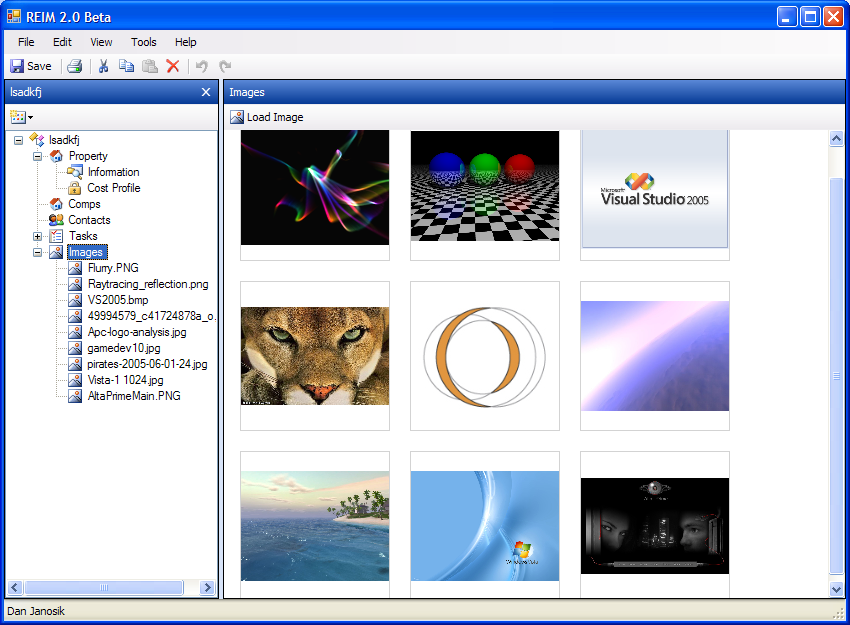Collapse the lsadkfj root node
850x625 pixels.
(x=18, y=140)
